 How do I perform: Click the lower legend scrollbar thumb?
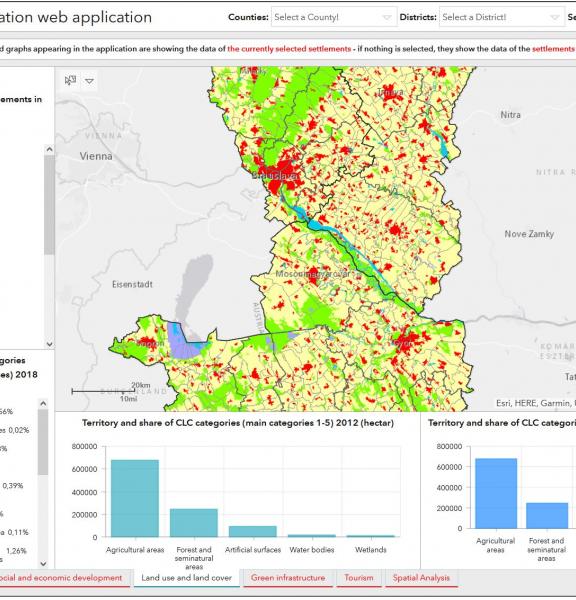43,442
